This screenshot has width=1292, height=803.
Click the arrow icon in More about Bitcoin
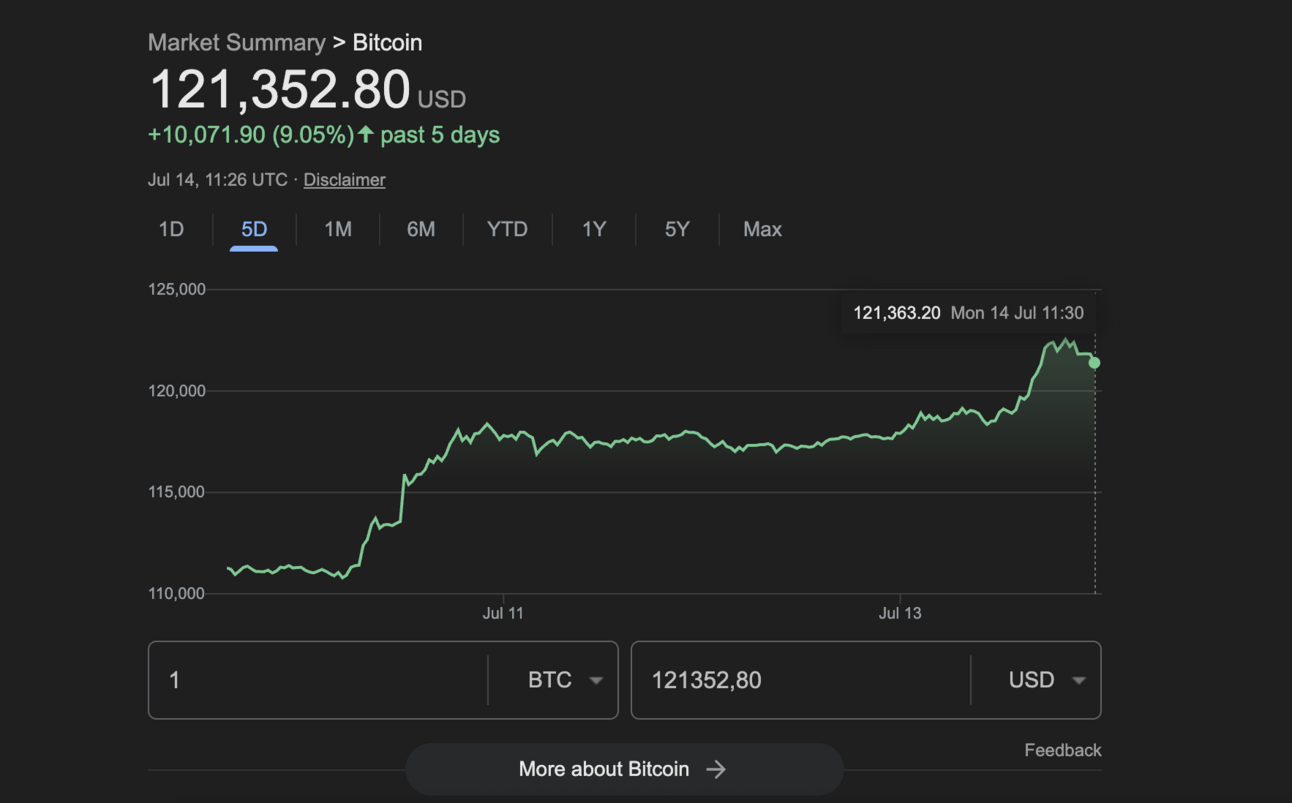click(x=716, y=769)
